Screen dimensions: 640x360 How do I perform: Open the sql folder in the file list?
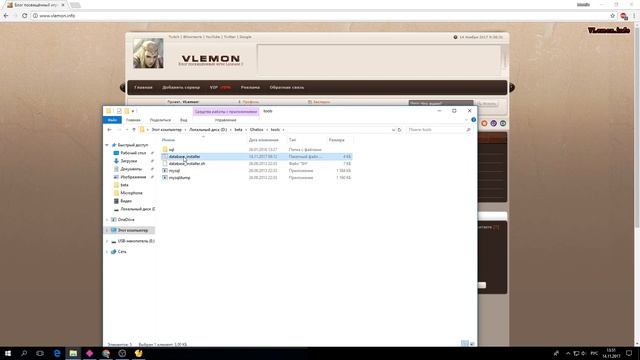(x=171, y=150)
